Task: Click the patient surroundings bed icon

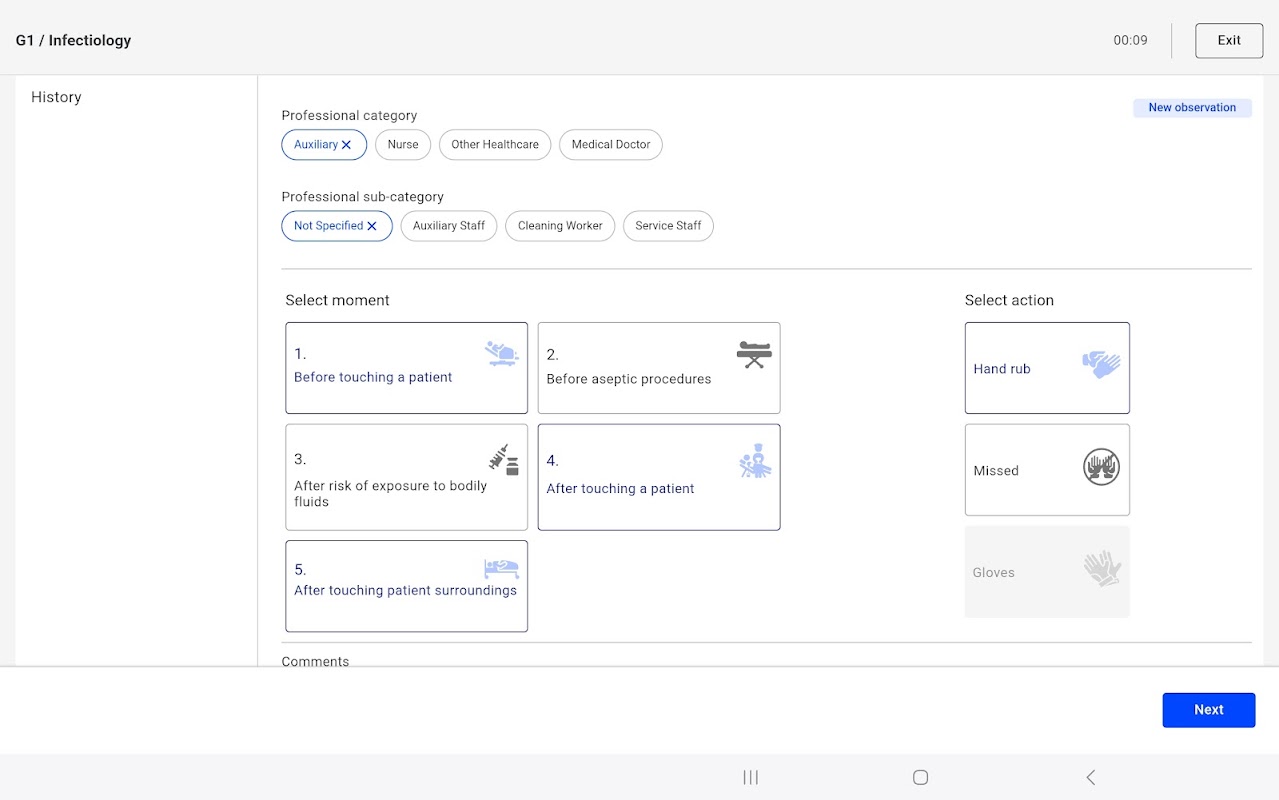Action: pyautogui.click(x=501, y=568)
